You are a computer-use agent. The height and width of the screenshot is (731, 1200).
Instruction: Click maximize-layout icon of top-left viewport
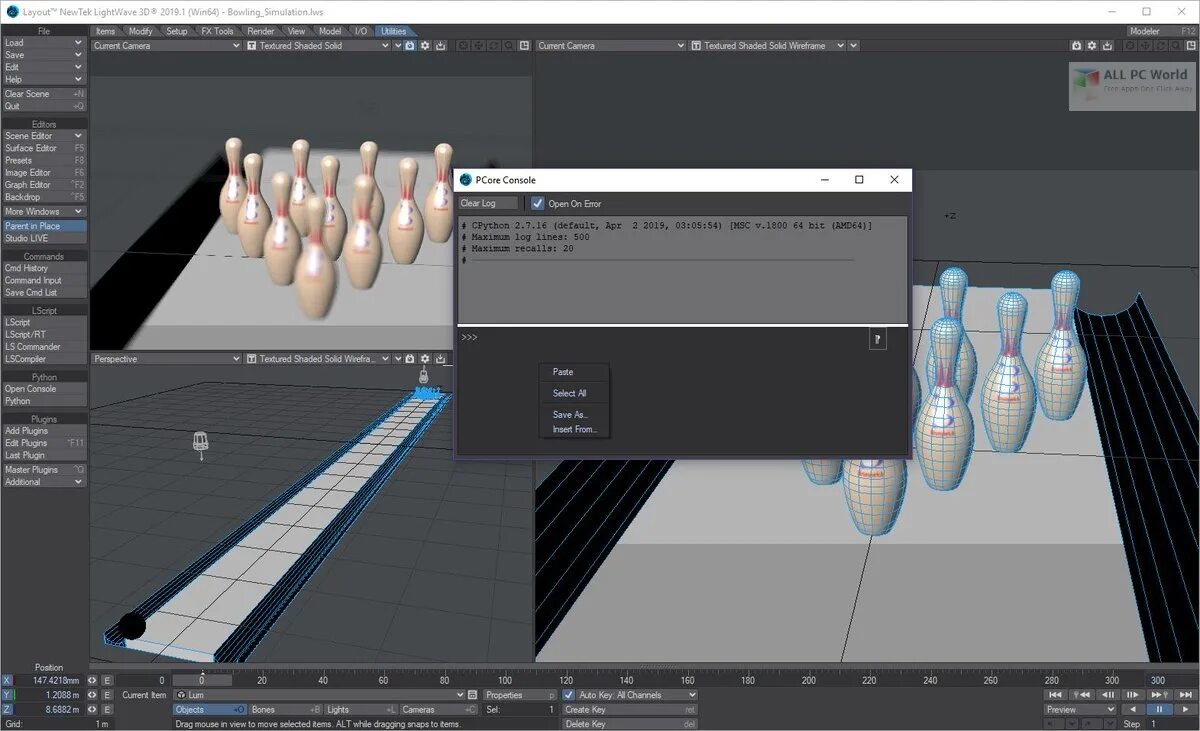(523, 46)
